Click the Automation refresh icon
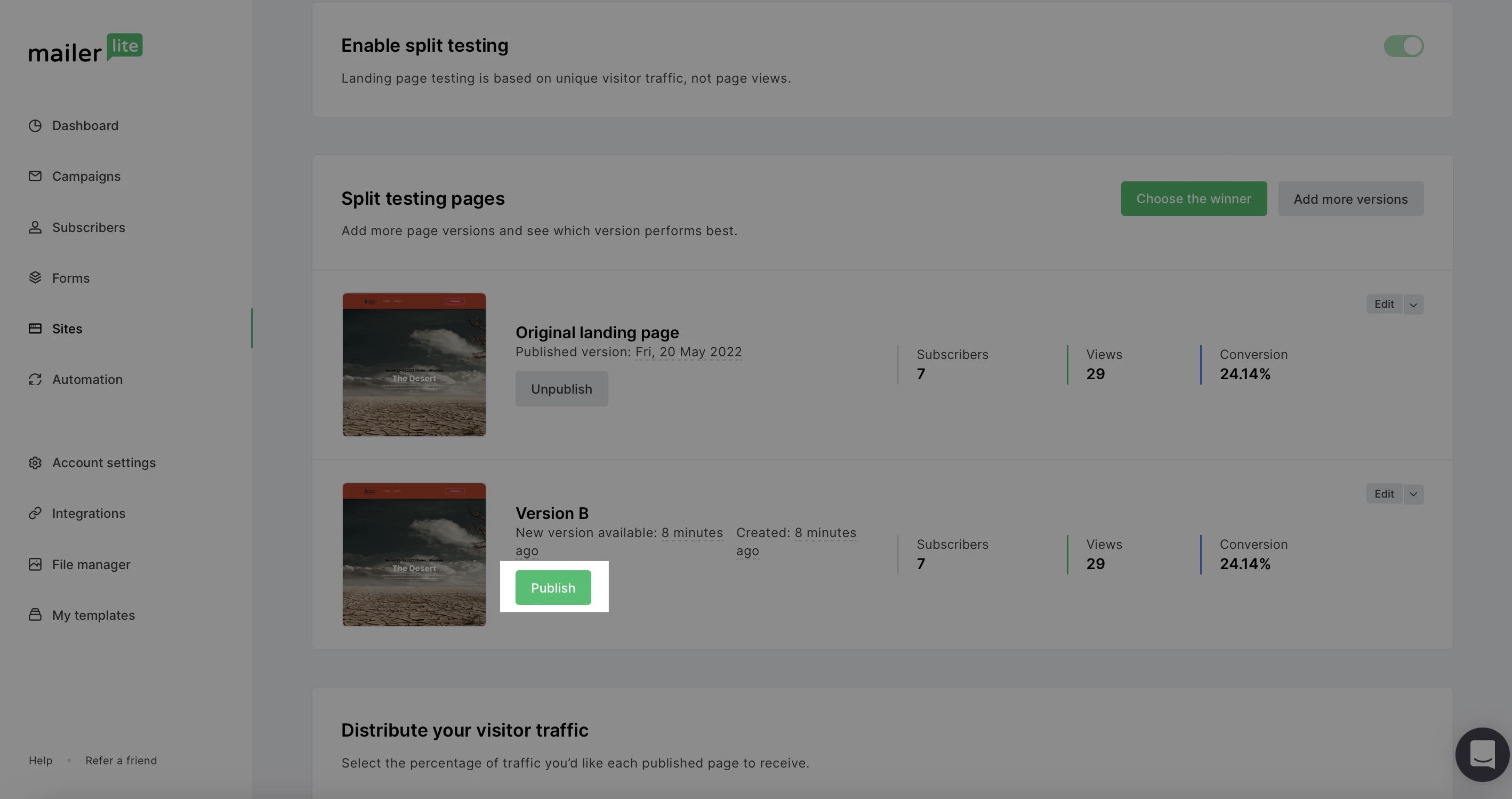 click(35, 379)
